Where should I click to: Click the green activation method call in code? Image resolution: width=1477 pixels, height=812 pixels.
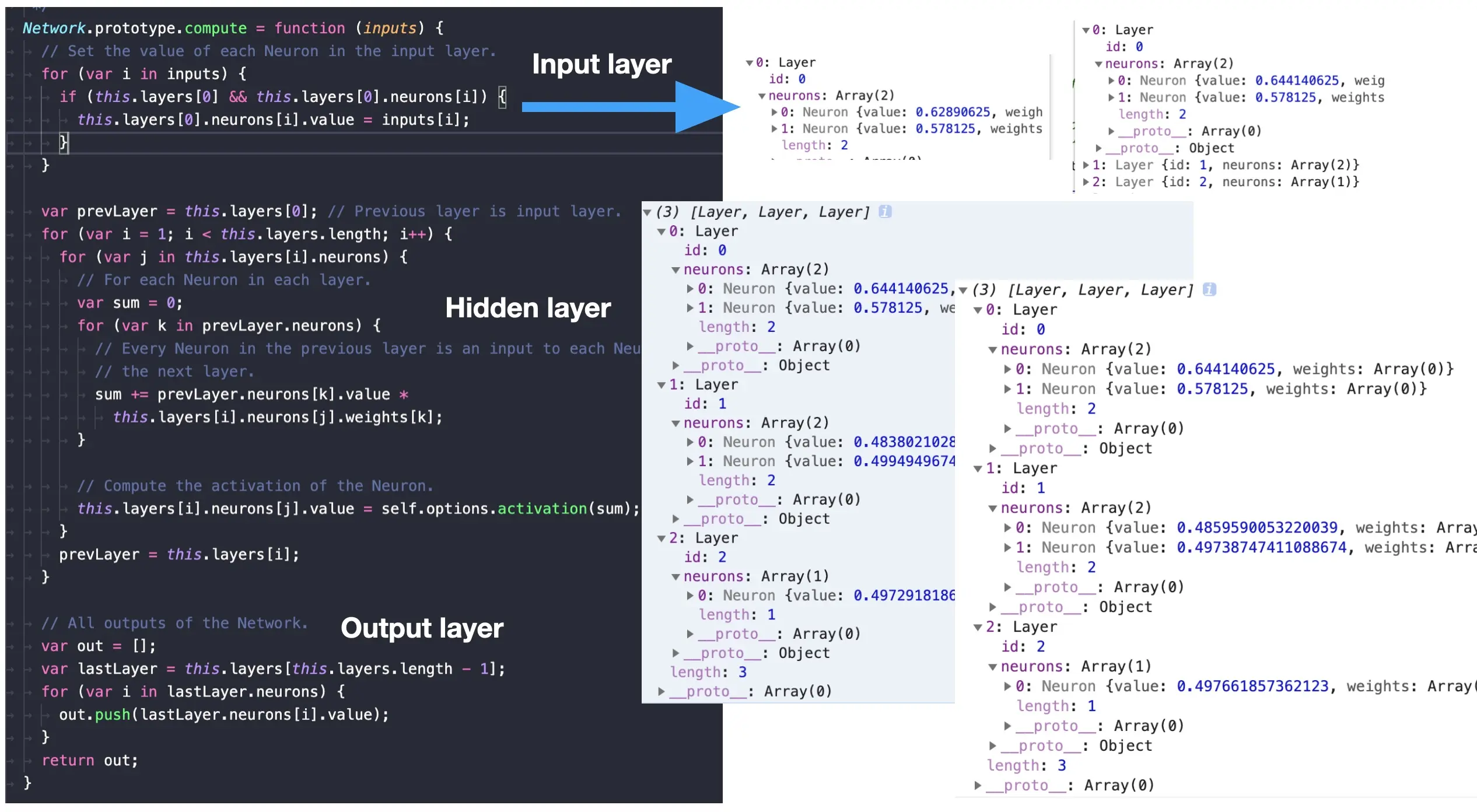click(x=541, y=509)
